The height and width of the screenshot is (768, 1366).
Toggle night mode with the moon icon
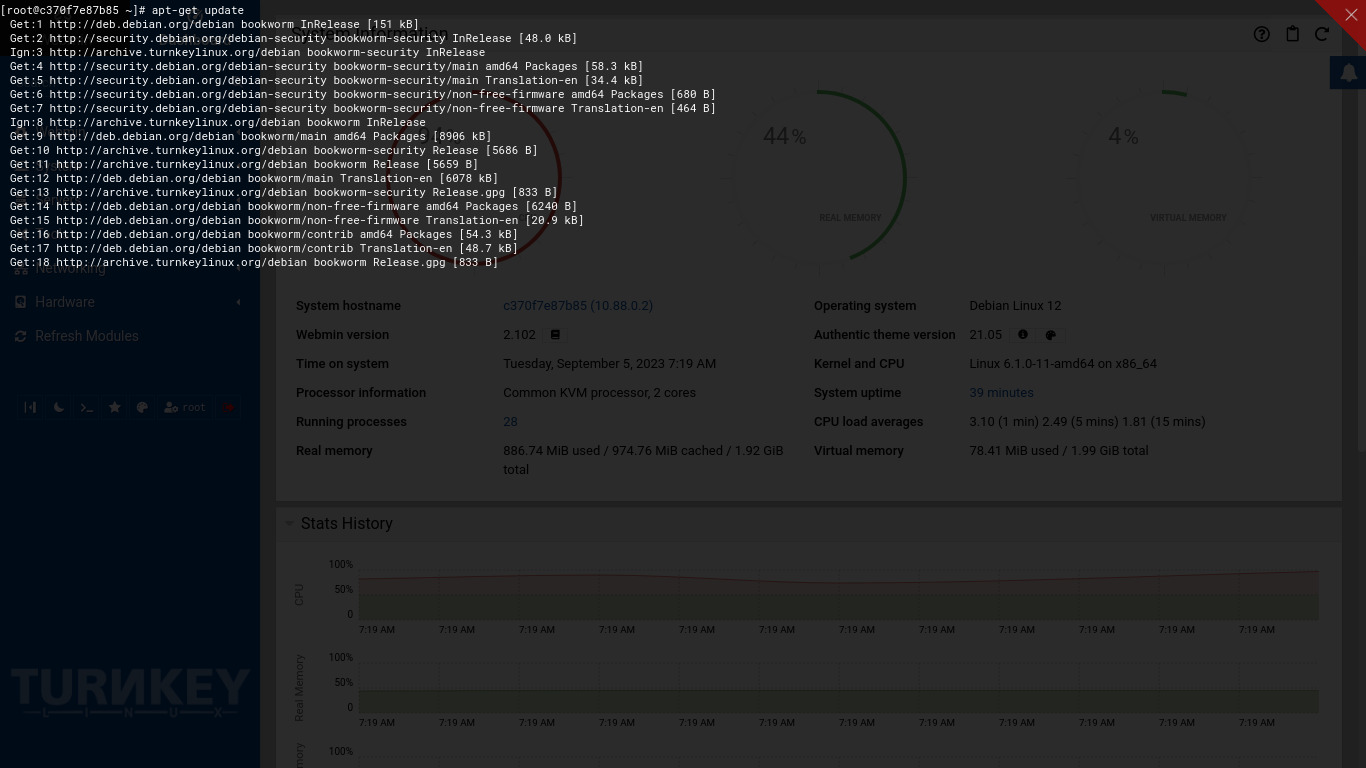(x=59, y=407)
